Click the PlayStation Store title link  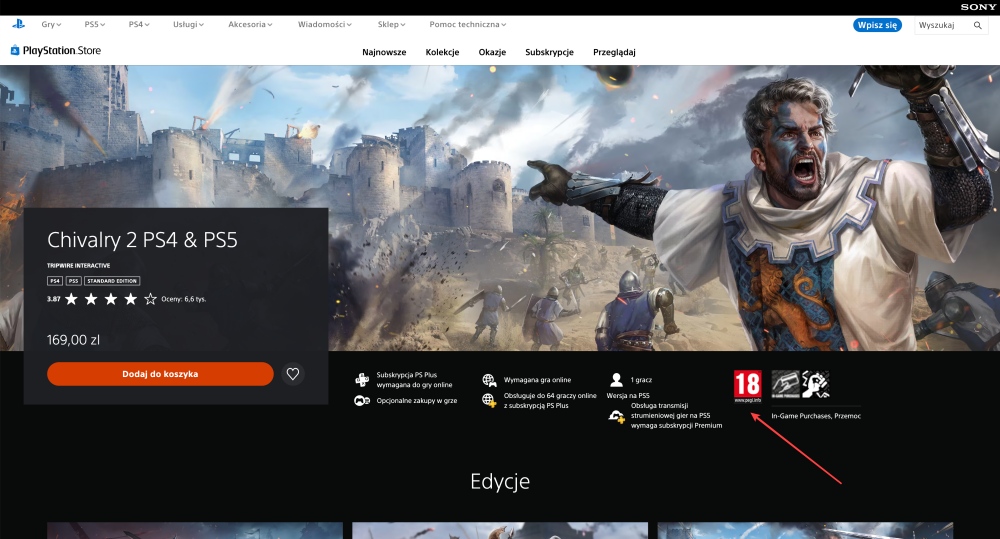tap(62, 50)
